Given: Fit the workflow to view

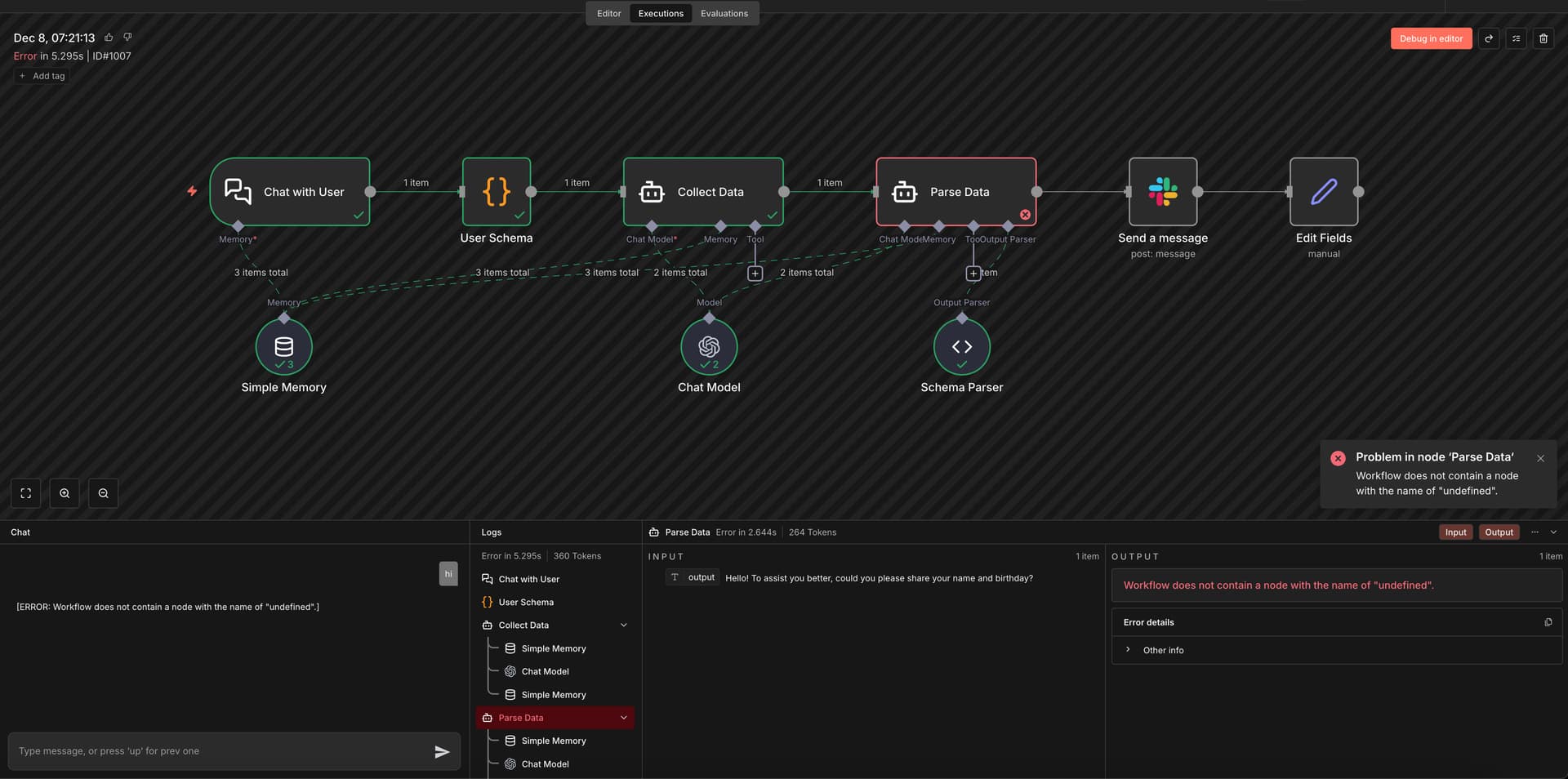Looking at the screenshot, I should (x=26, y=493).
